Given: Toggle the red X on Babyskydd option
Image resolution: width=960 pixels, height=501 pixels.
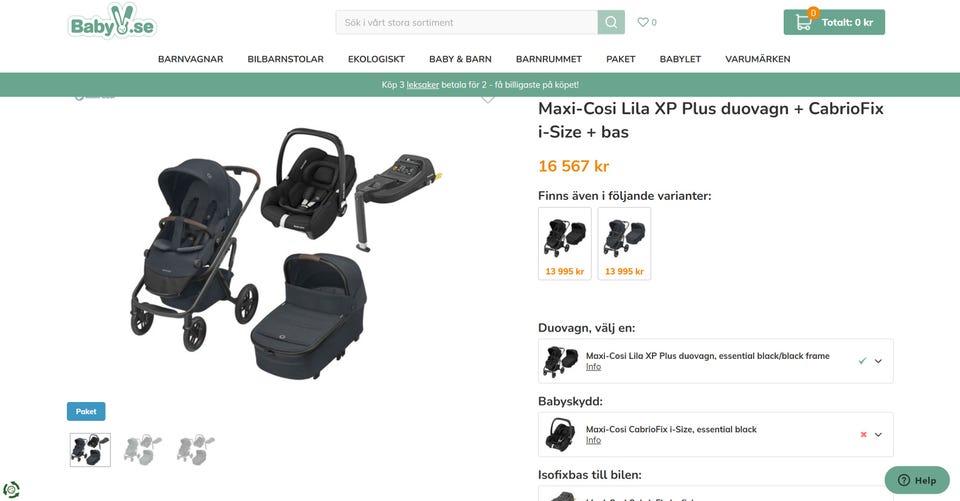Looking at the screenshot, I should pyautogui.click(x=863, y=434).
